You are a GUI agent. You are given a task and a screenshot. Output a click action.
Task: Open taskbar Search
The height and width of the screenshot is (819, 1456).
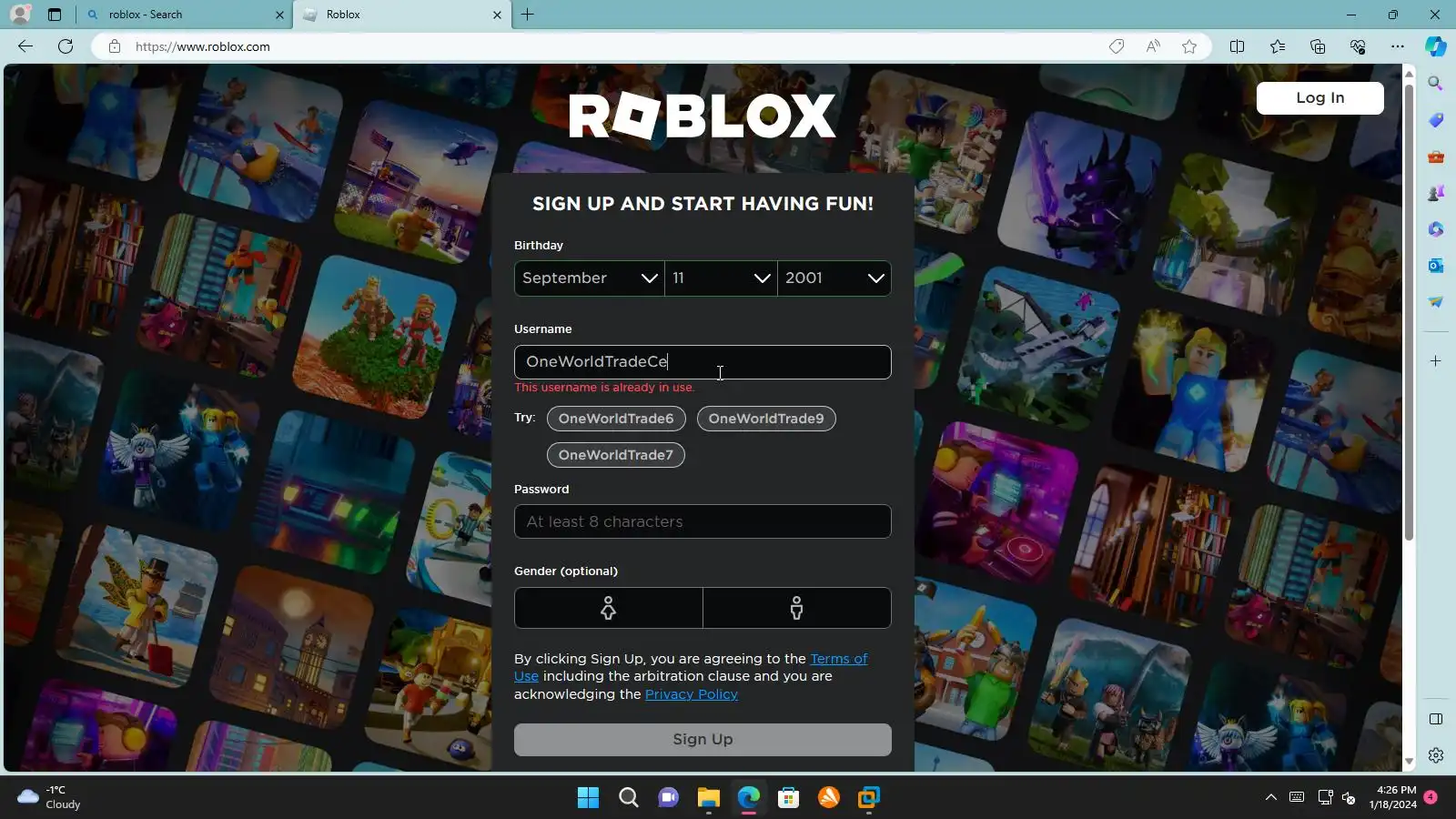[x=629, y=798]
